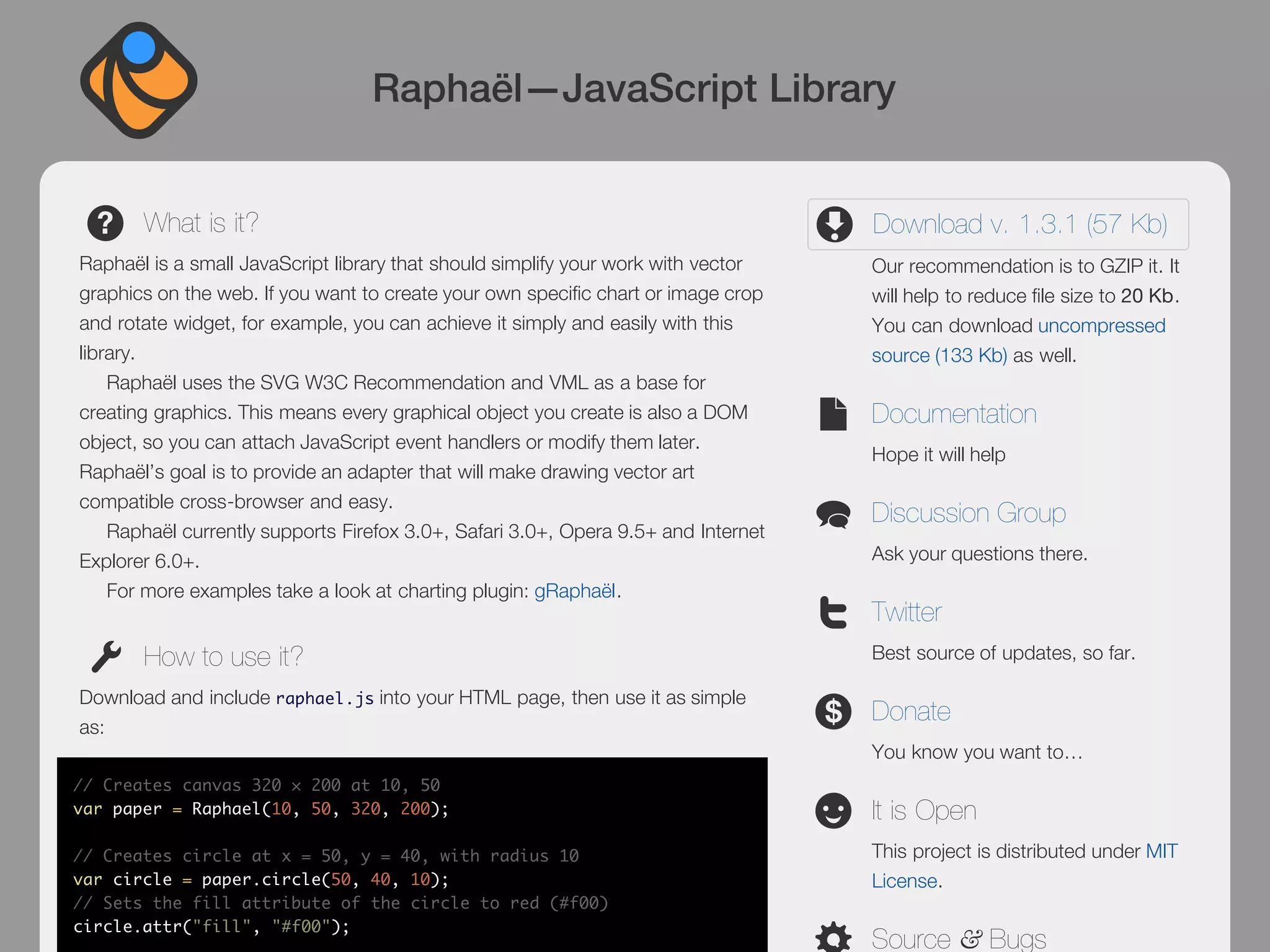Viewport: 1270px width, 952px height.
Task: Click the document page icon
Action: click(833, 414)
